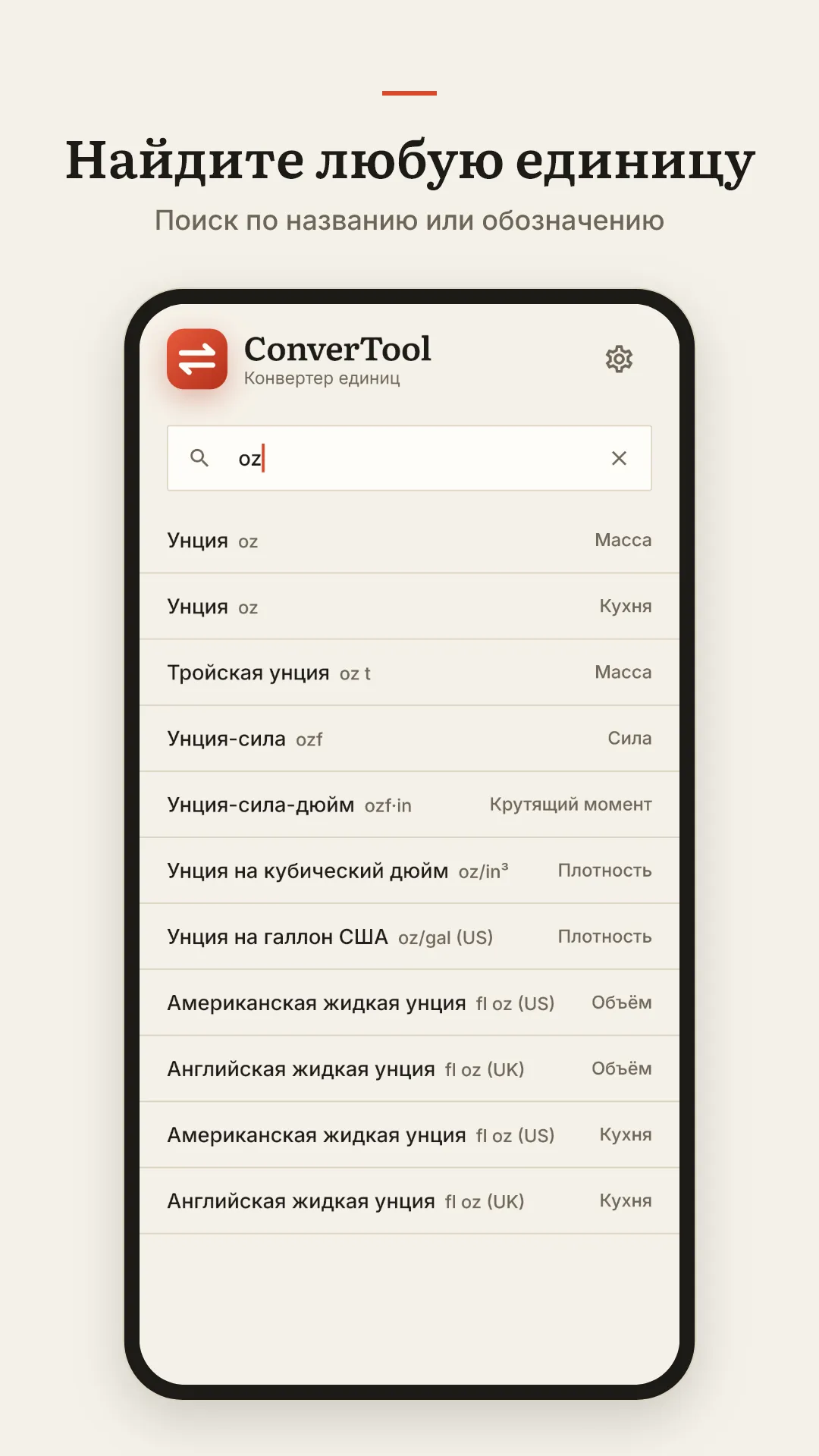Click the caption Поиск по названию или обозначению
Screen dimensions: 819x1456
click(409, 220)
